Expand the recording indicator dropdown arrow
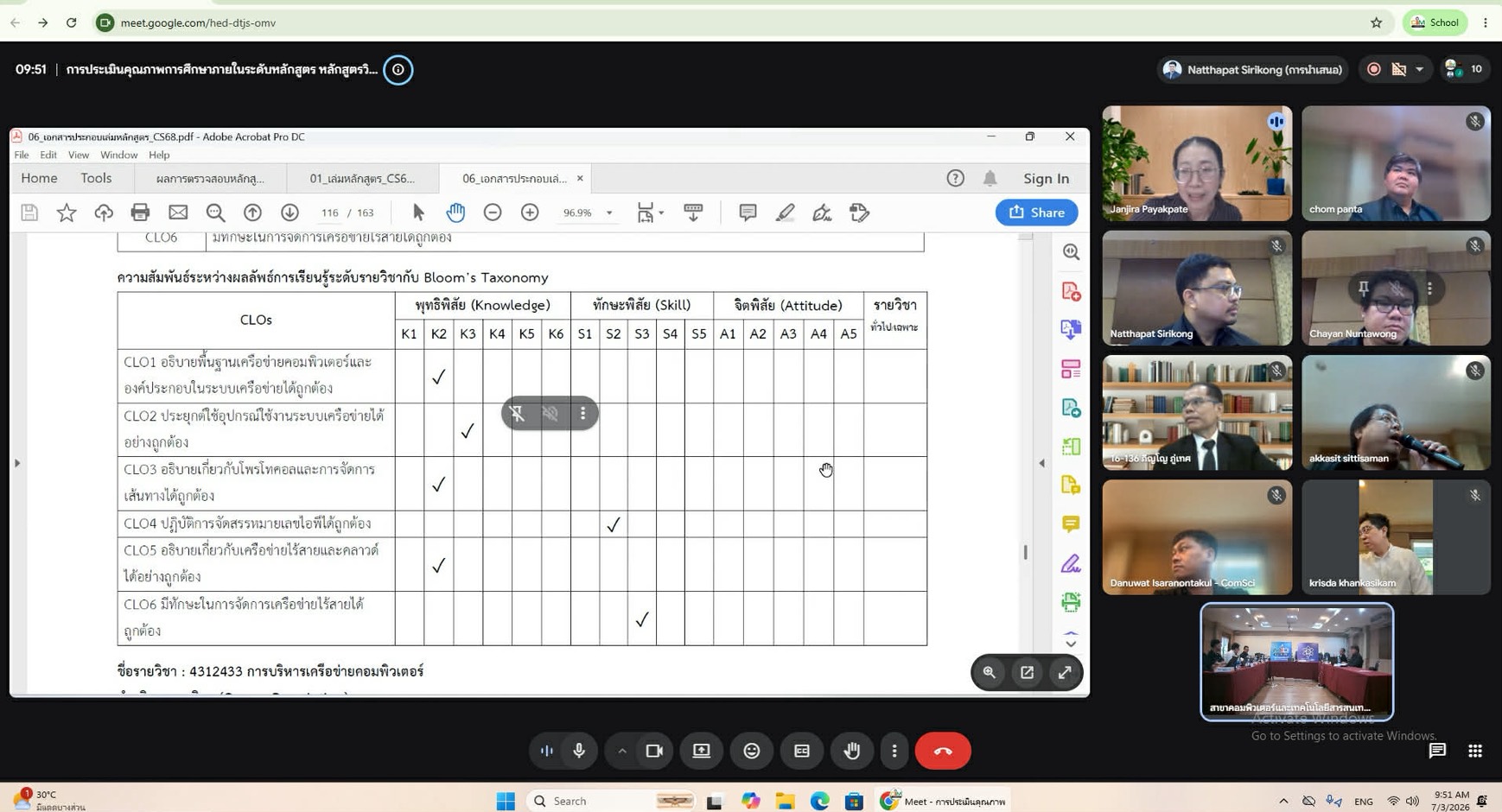1502x812 pixels. click(1419, 69)
